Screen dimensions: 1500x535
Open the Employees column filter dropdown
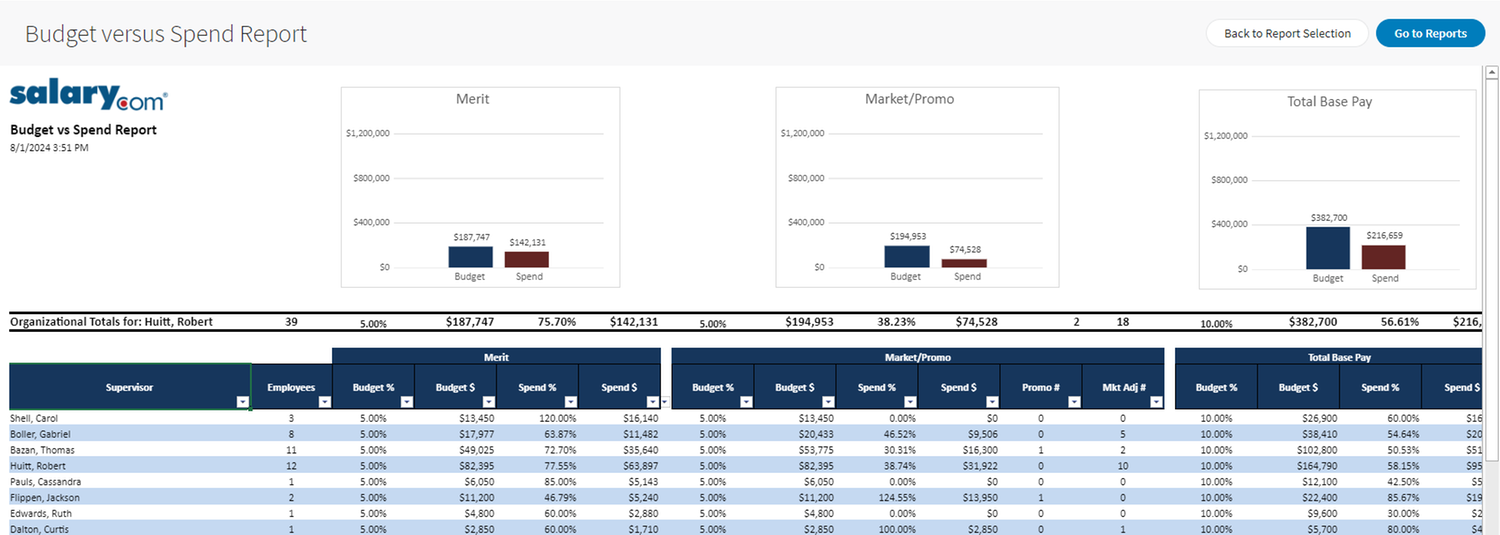(x=323, y=402)
